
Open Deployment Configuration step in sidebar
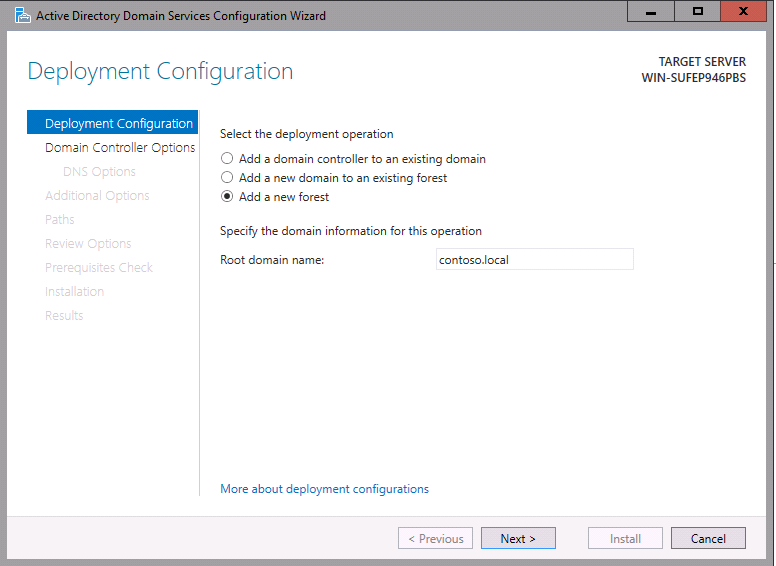coord(112,123)
